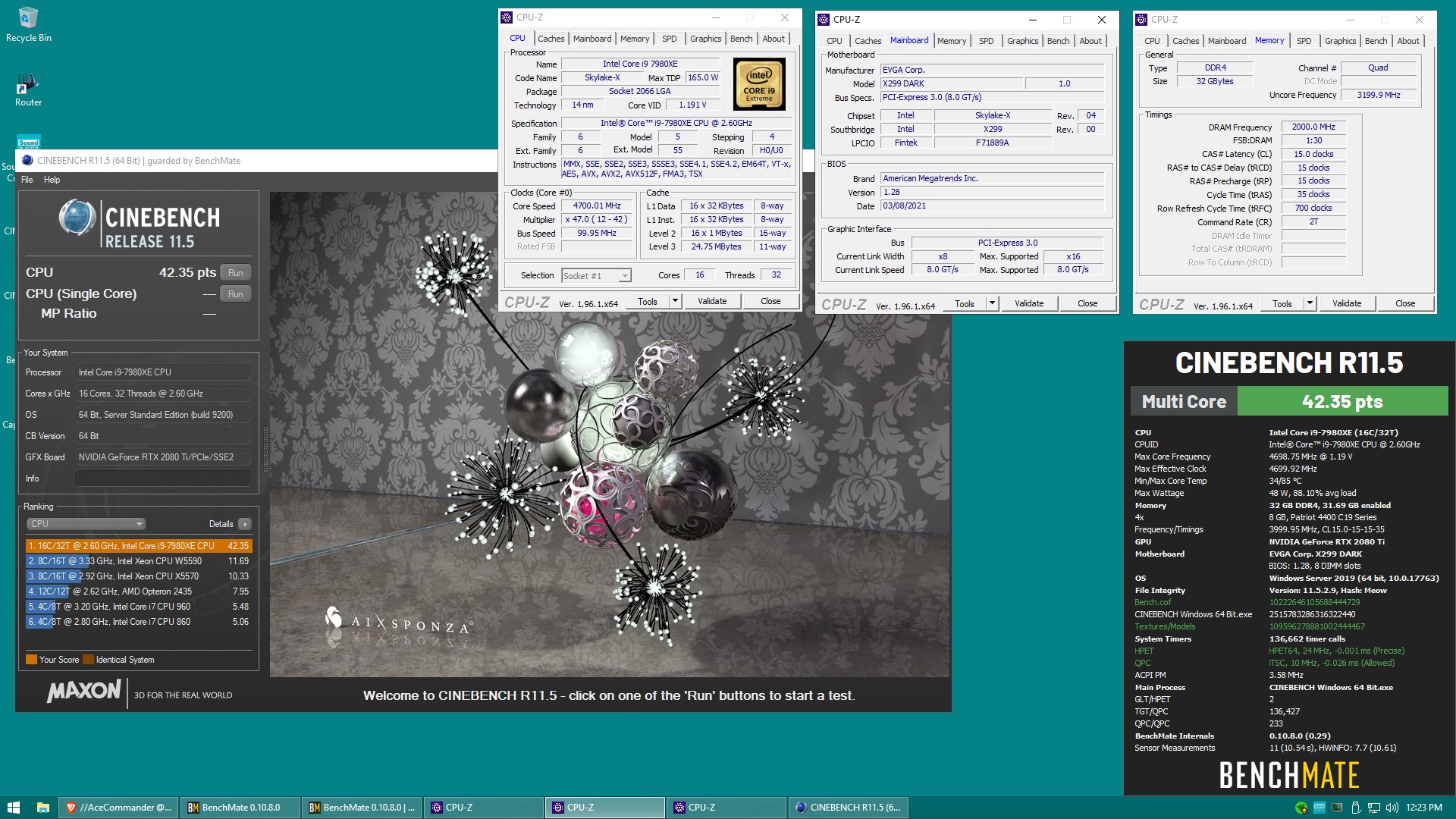Open SPD tab in CPU-Z Mainboard window
1456x819 pixels.
[986, 41]
